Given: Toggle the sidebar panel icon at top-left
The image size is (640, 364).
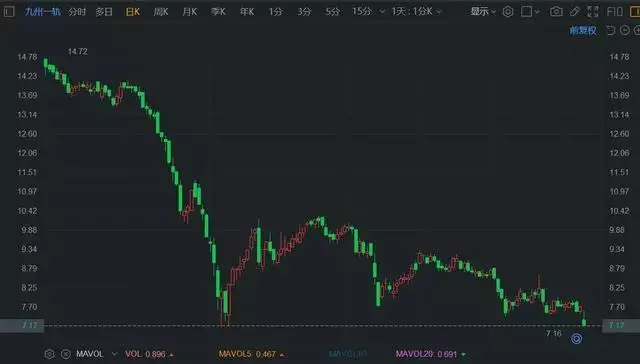Looking at the screenshot, I should tap(9, 11).
